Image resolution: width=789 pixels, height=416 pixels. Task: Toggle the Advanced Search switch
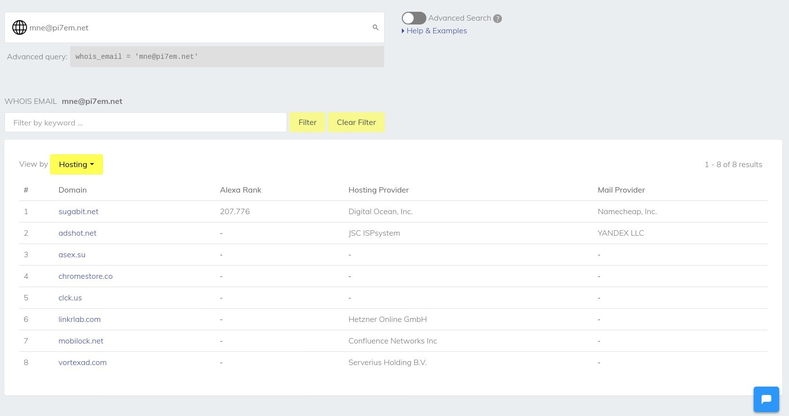[x=414, y=18]
